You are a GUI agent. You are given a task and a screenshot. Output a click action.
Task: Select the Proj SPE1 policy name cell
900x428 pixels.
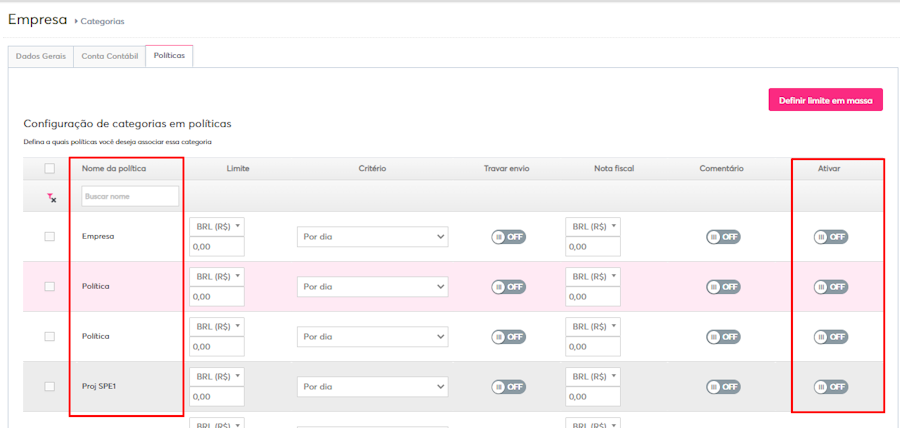99,387
